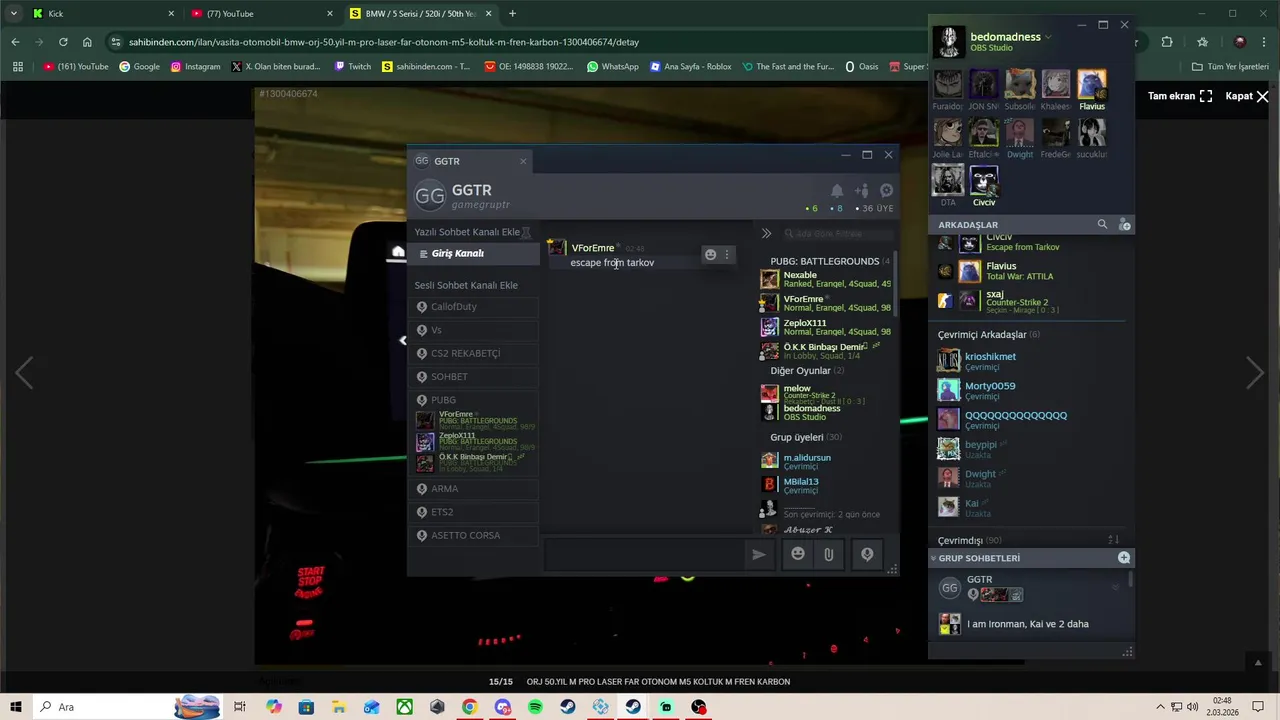The image size is (1280, 720).
Task: Select Nexable in PUBG member list
Action: [x=826, y=279]
